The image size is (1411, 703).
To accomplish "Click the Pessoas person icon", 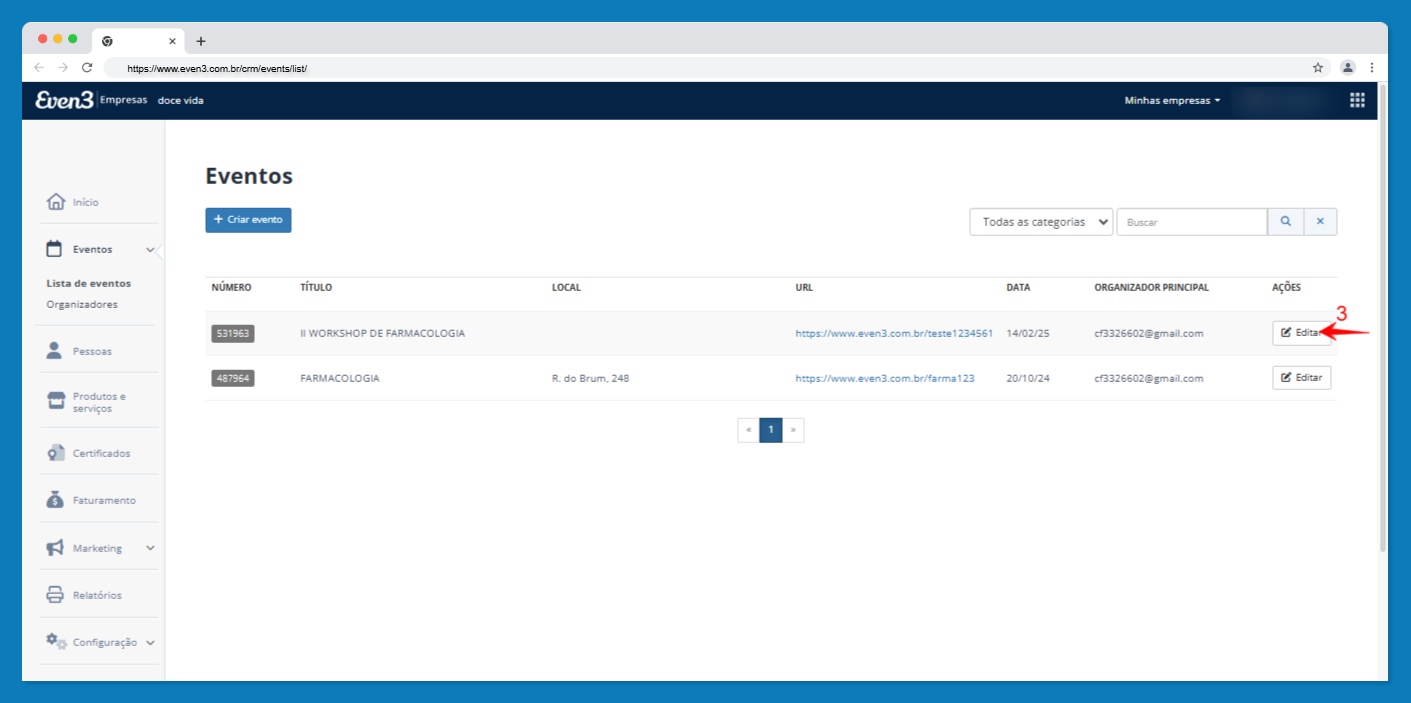I will click(x=55, y=351).
